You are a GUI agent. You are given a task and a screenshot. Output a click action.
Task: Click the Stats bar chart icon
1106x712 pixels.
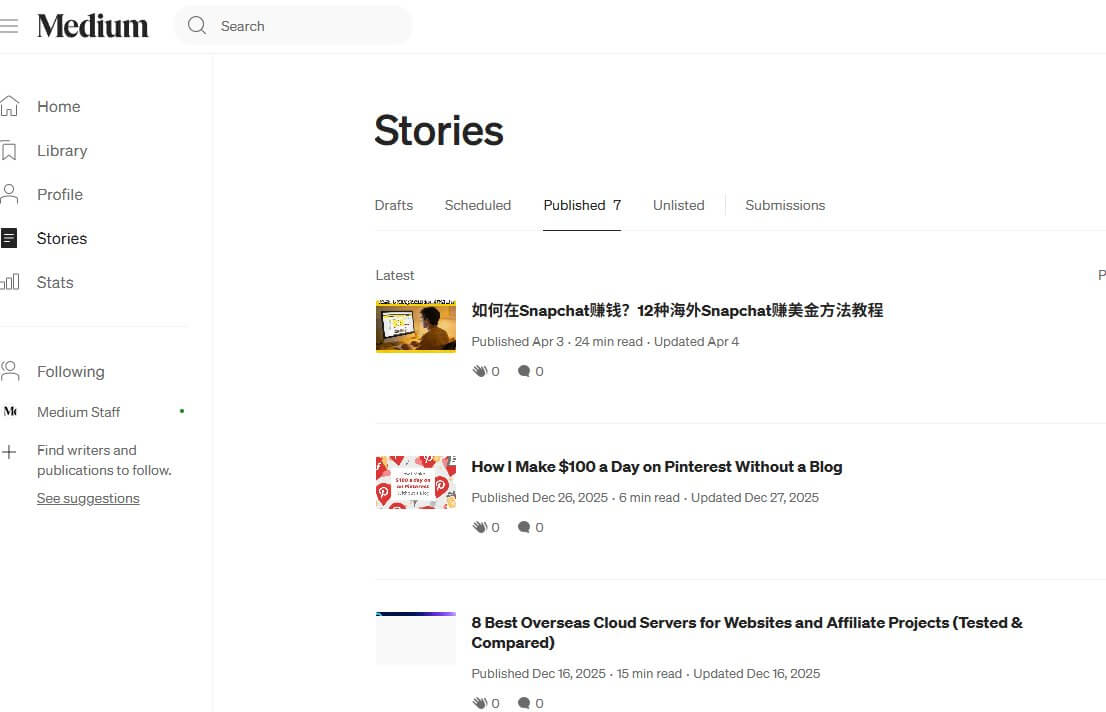tap(10, 282)
